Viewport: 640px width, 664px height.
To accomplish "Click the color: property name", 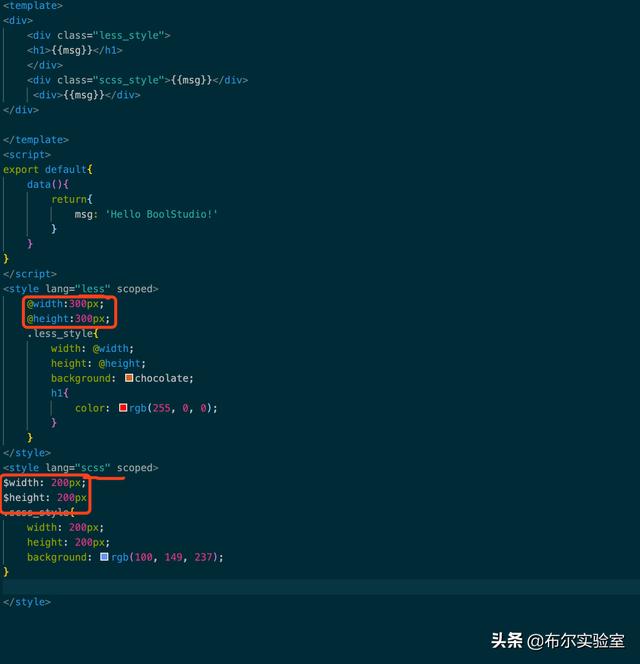I will pyautogui.click(x=92, y=408).
